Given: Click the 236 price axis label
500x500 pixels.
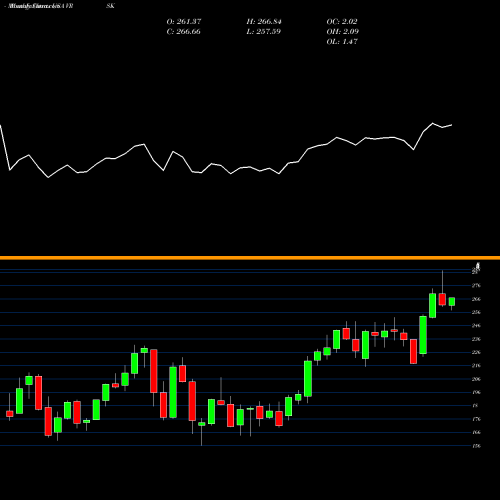Looking at the screenshot, I should point(476,339).
